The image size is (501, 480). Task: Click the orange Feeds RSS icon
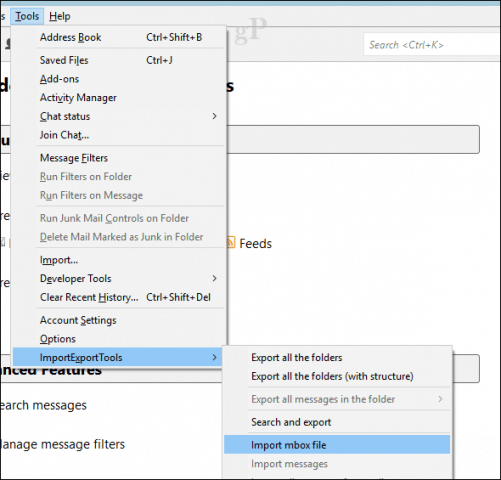coord(231,243)
